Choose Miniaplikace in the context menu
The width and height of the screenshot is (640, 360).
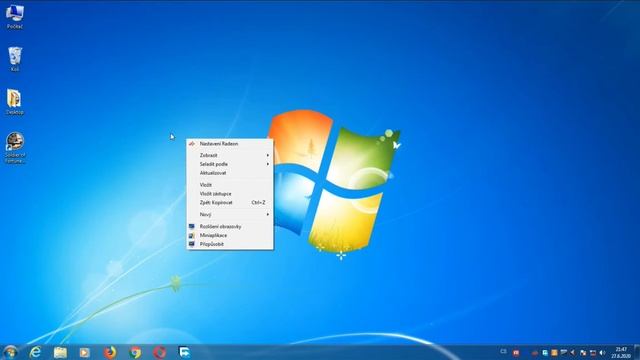click(x=230, y=236)
